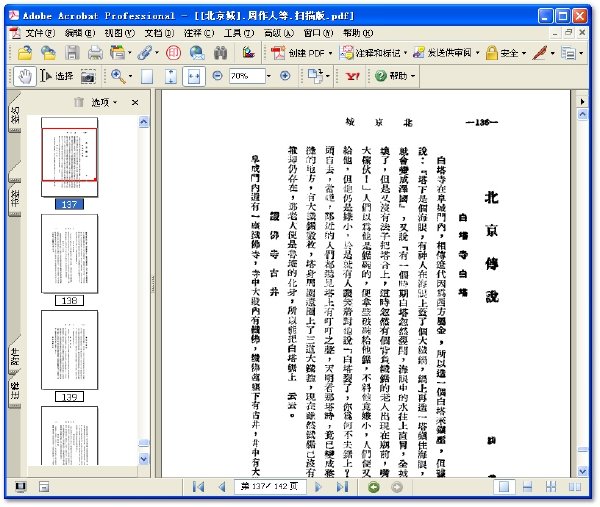Screen dimensions: 600x507
Task: Select the Hand tool
Action: point(25,76)
